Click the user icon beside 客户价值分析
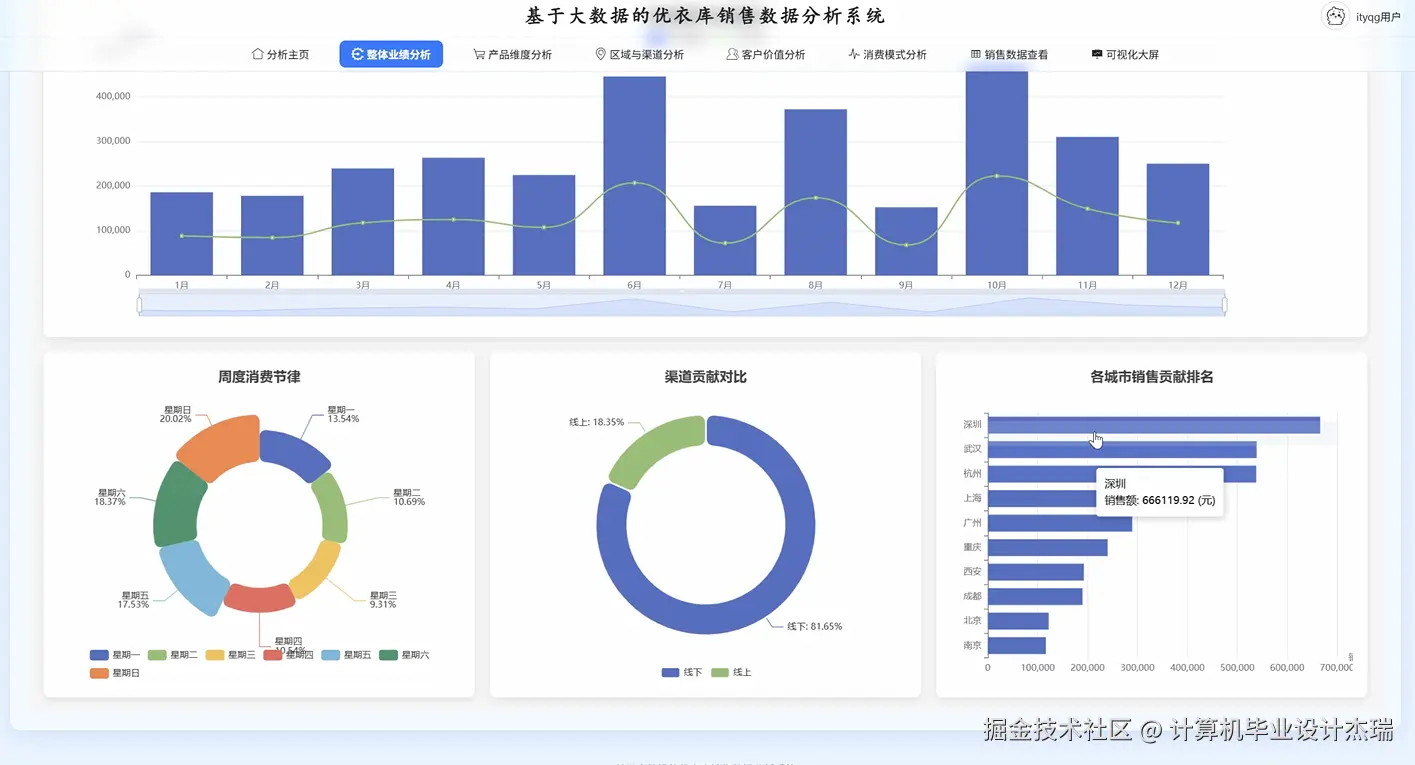This screenshot has width=1415, height=765. click(732, 54)
